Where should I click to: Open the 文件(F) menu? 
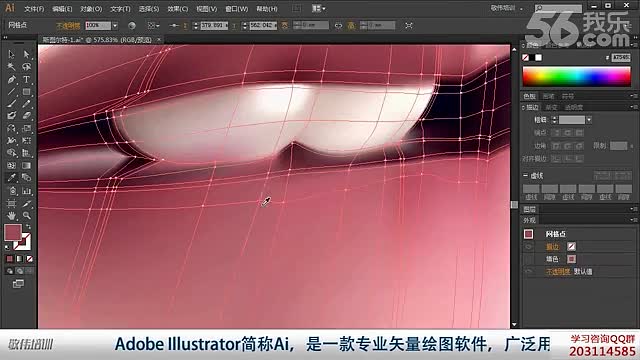point(34,9)
